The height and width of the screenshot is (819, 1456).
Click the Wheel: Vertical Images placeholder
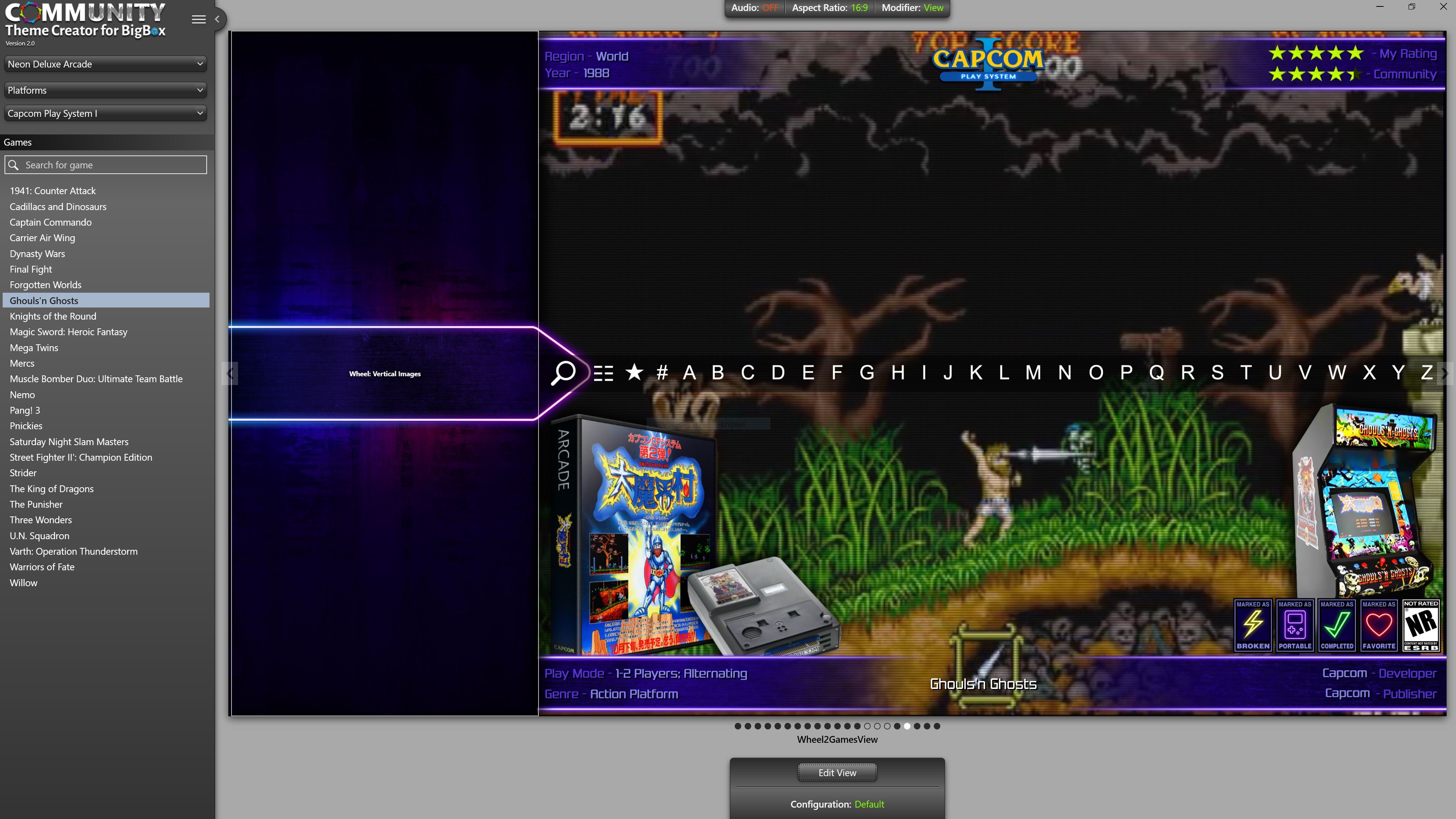(x=384, y=373)
